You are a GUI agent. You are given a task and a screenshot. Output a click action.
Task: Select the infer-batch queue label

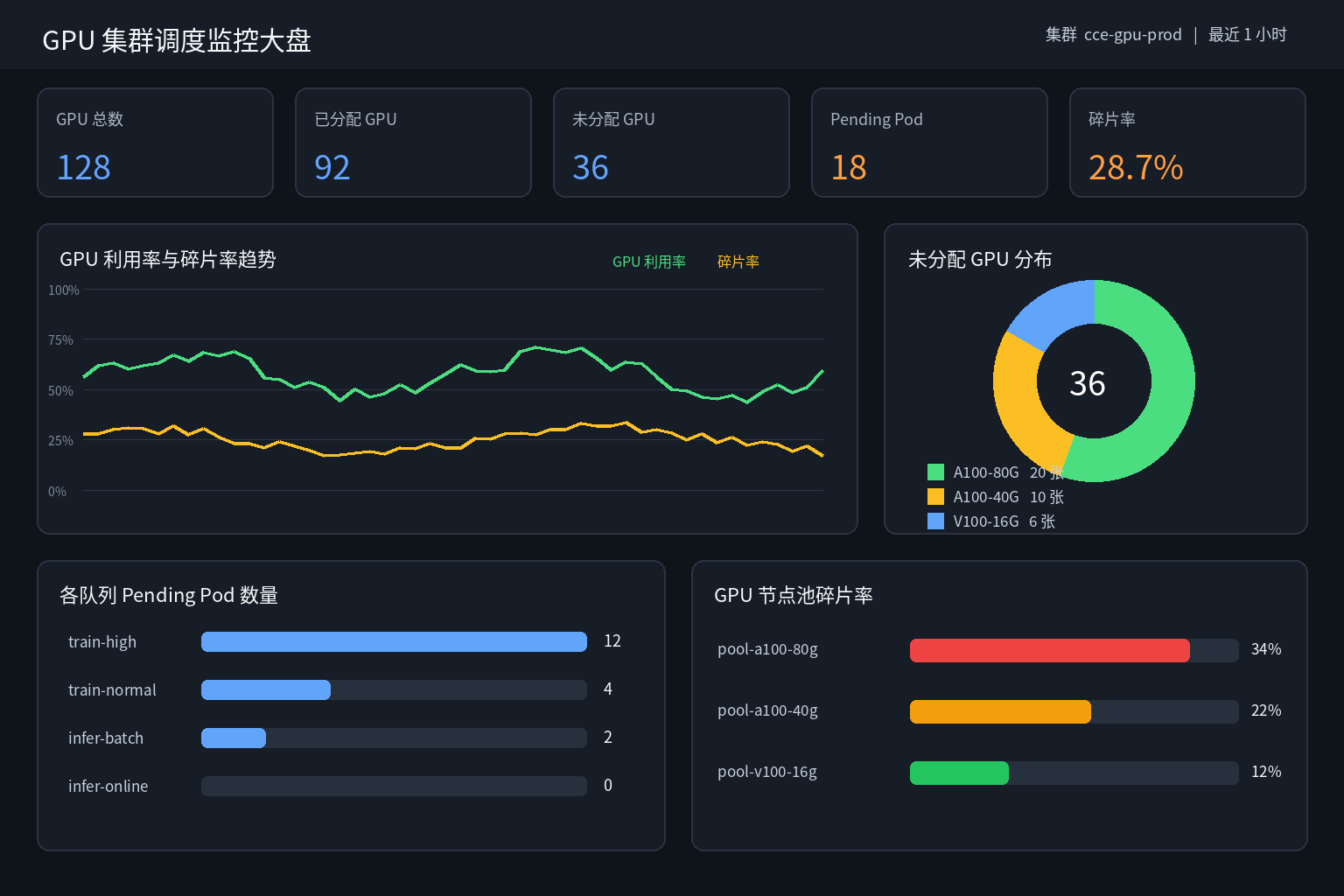point(106,738)
